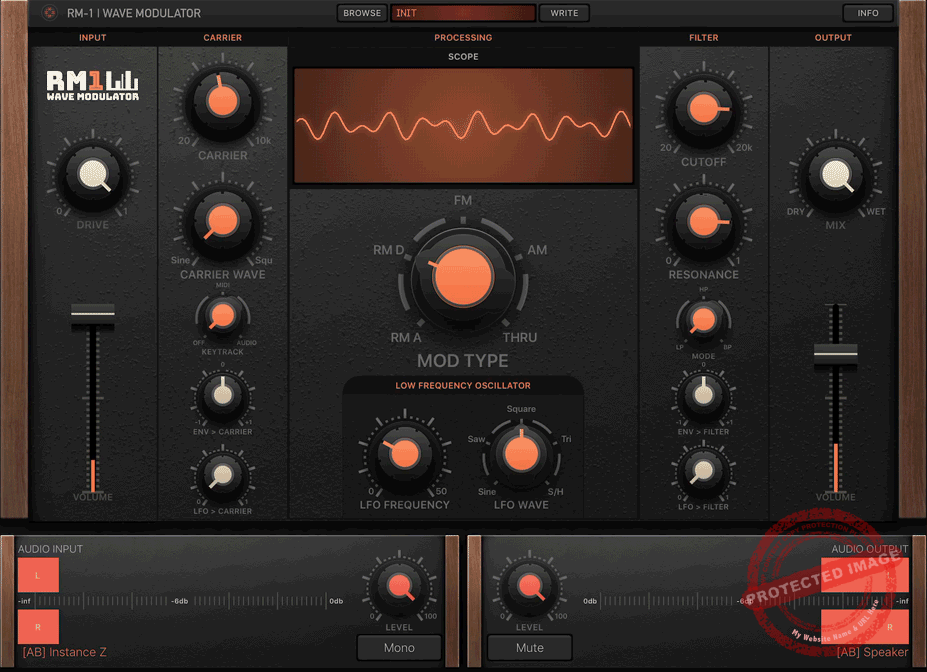Toggle the R channel in Audio Input
The image size is (927, 672).
[x=38, y=626]
